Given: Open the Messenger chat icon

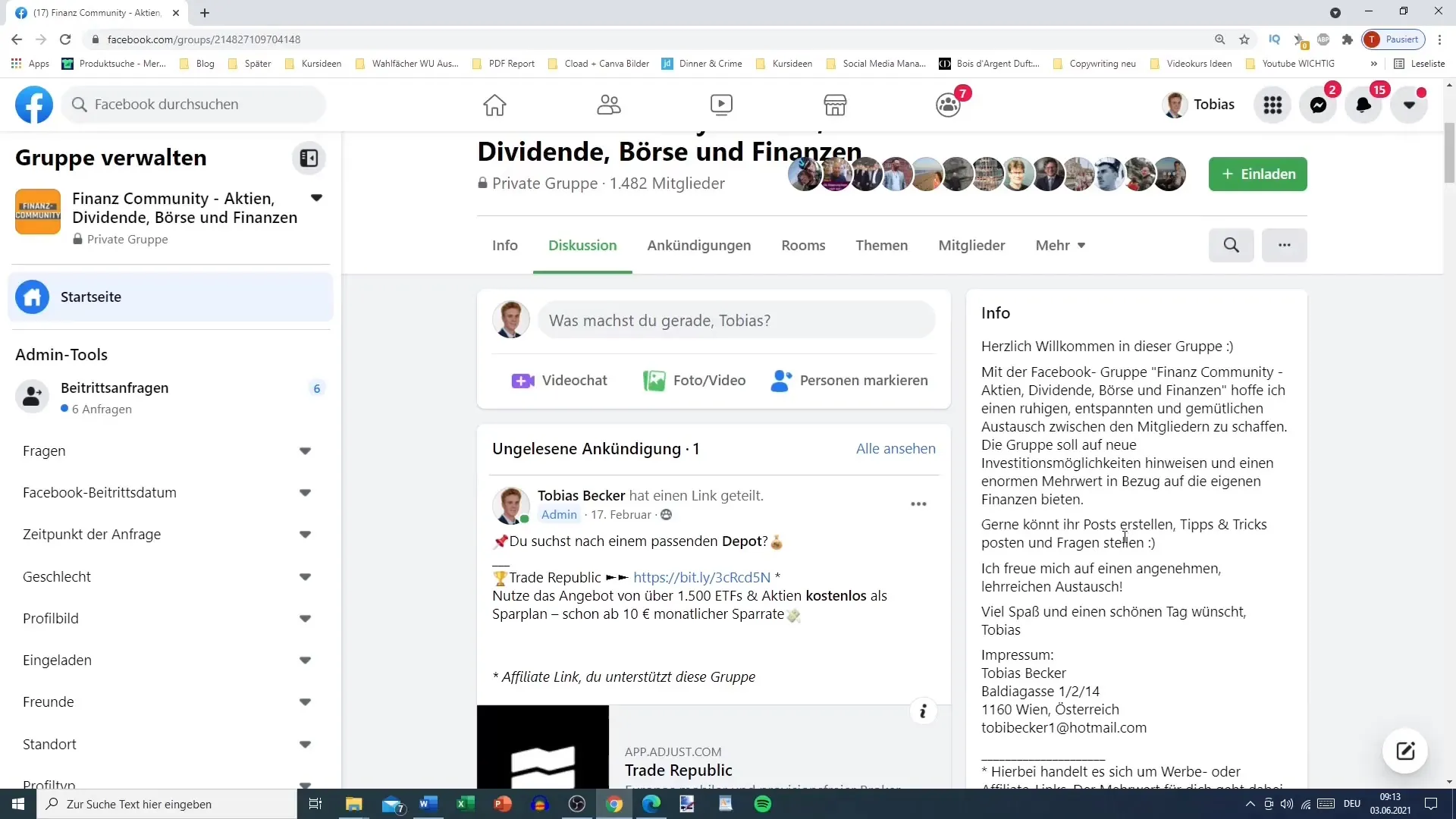Looking at the screenshot, I should coord(1320,104).
